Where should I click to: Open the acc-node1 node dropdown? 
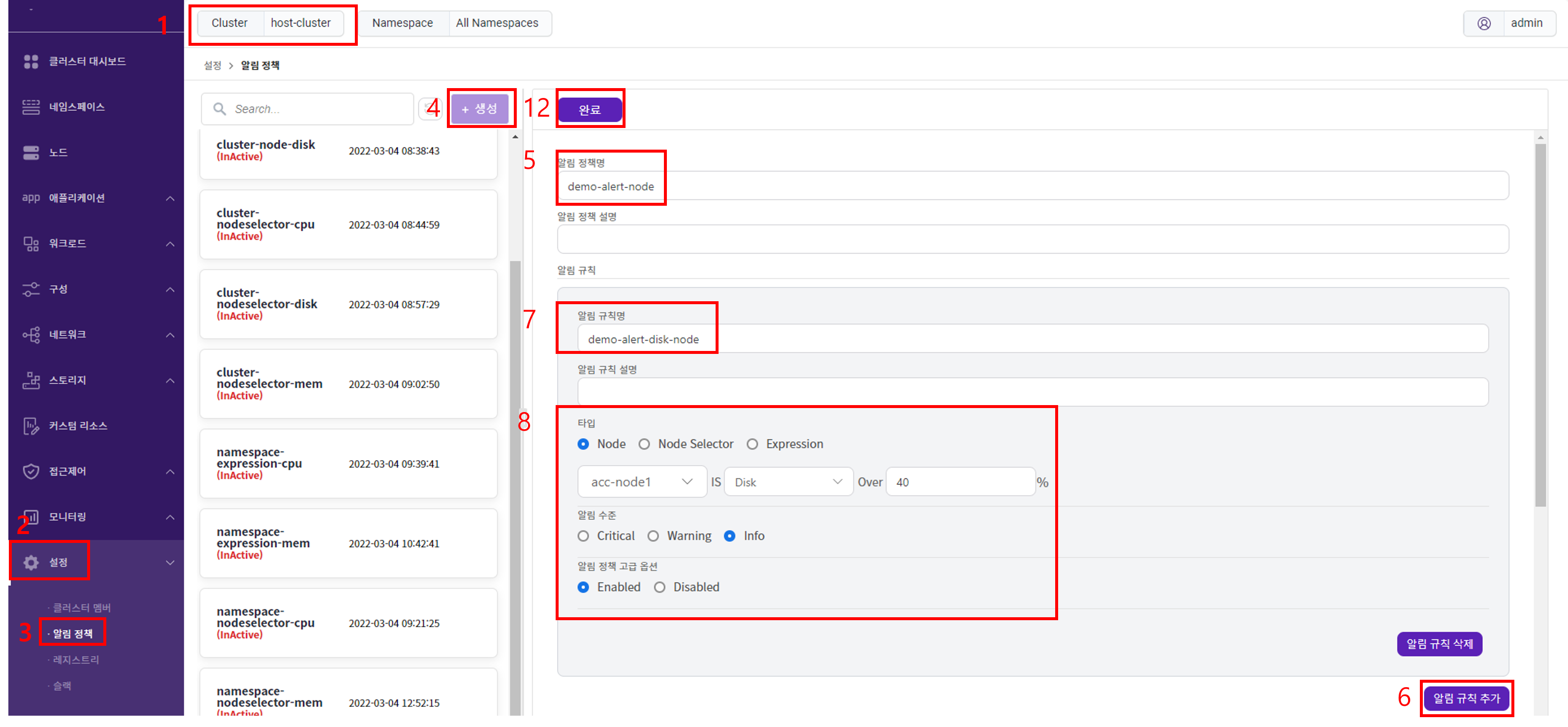[642, 482]
